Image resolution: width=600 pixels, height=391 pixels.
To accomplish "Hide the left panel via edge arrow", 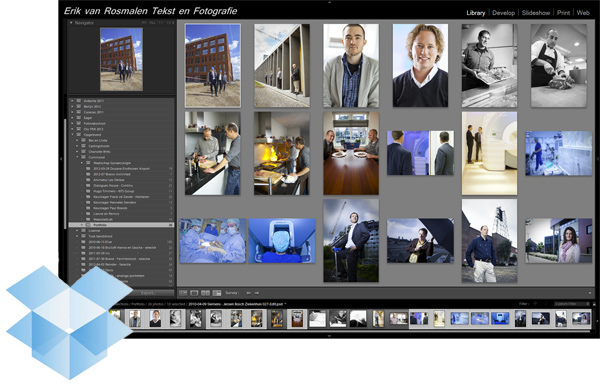I will 61,158.
